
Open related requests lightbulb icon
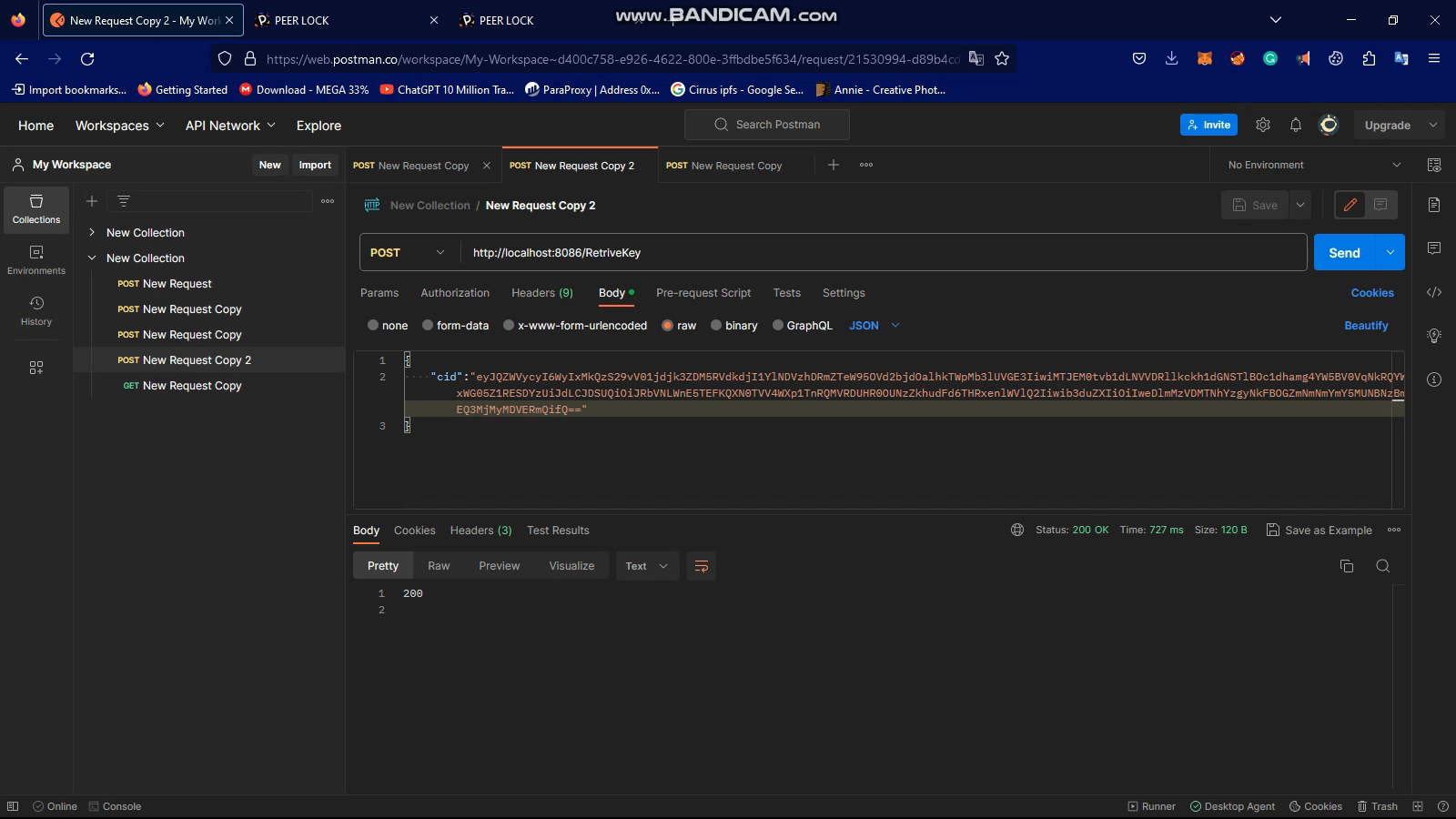1434,336
